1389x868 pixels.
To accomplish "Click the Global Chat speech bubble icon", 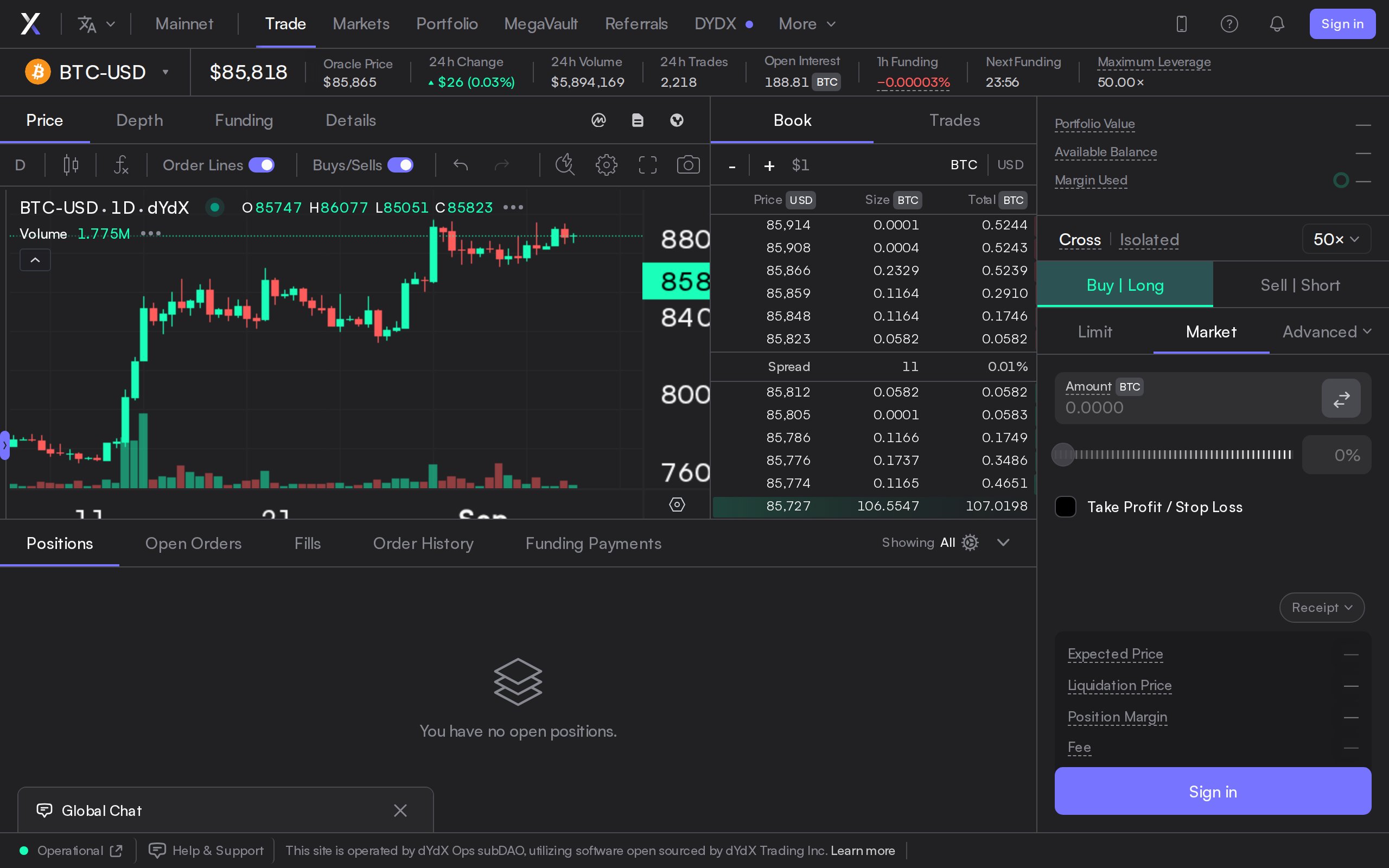I will pyautogui.click(x=44, y=810).
